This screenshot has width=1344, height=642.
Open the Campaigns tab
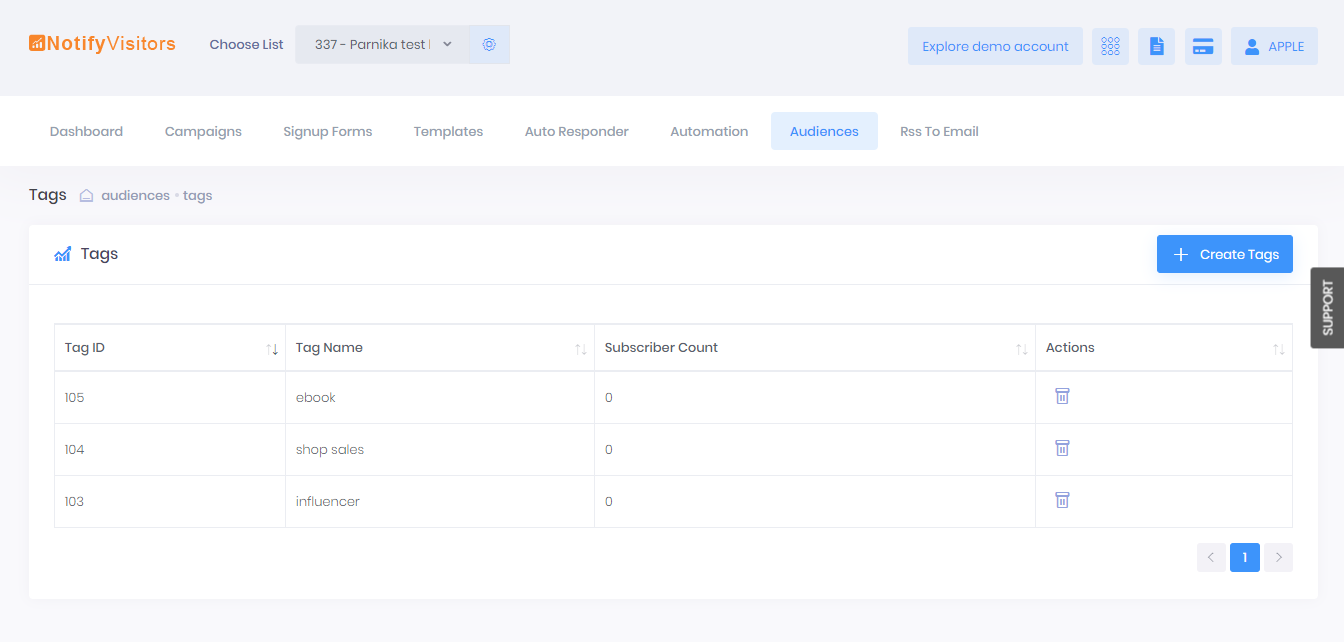[203, 131]
